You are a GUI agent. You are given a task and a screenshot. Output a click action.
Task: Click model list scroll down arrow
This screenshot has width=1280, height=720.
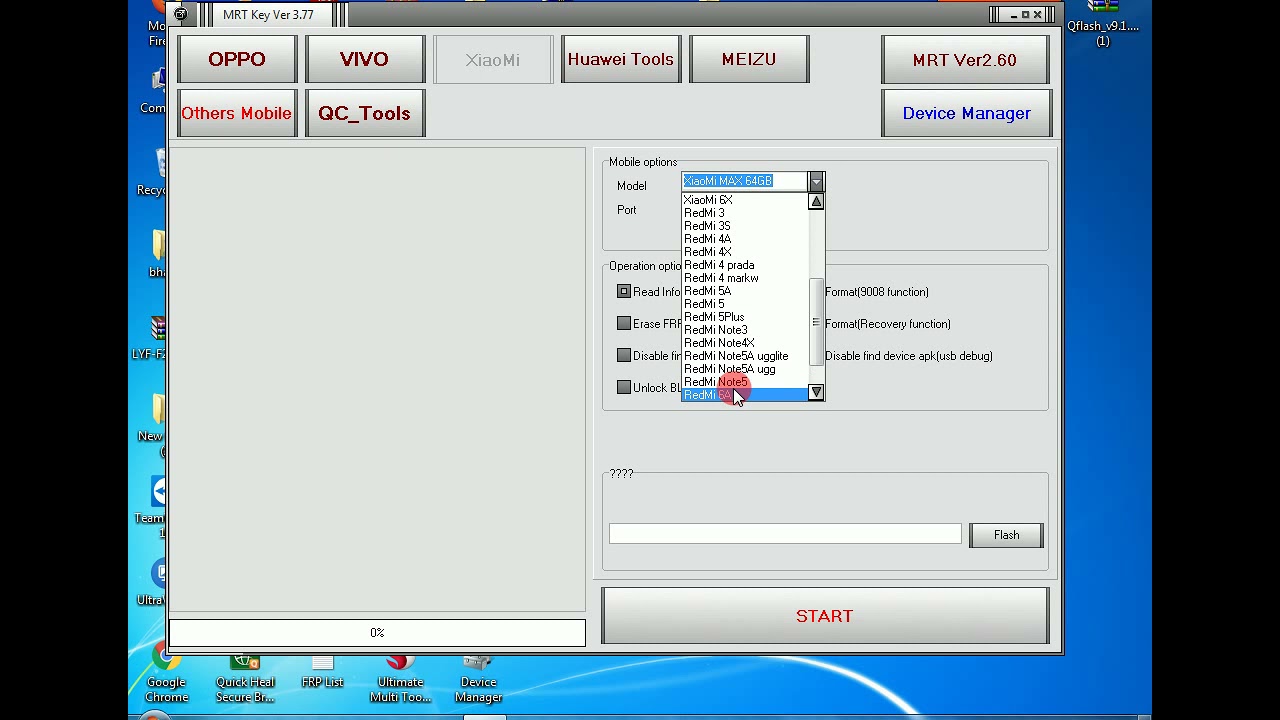[816, 392]
